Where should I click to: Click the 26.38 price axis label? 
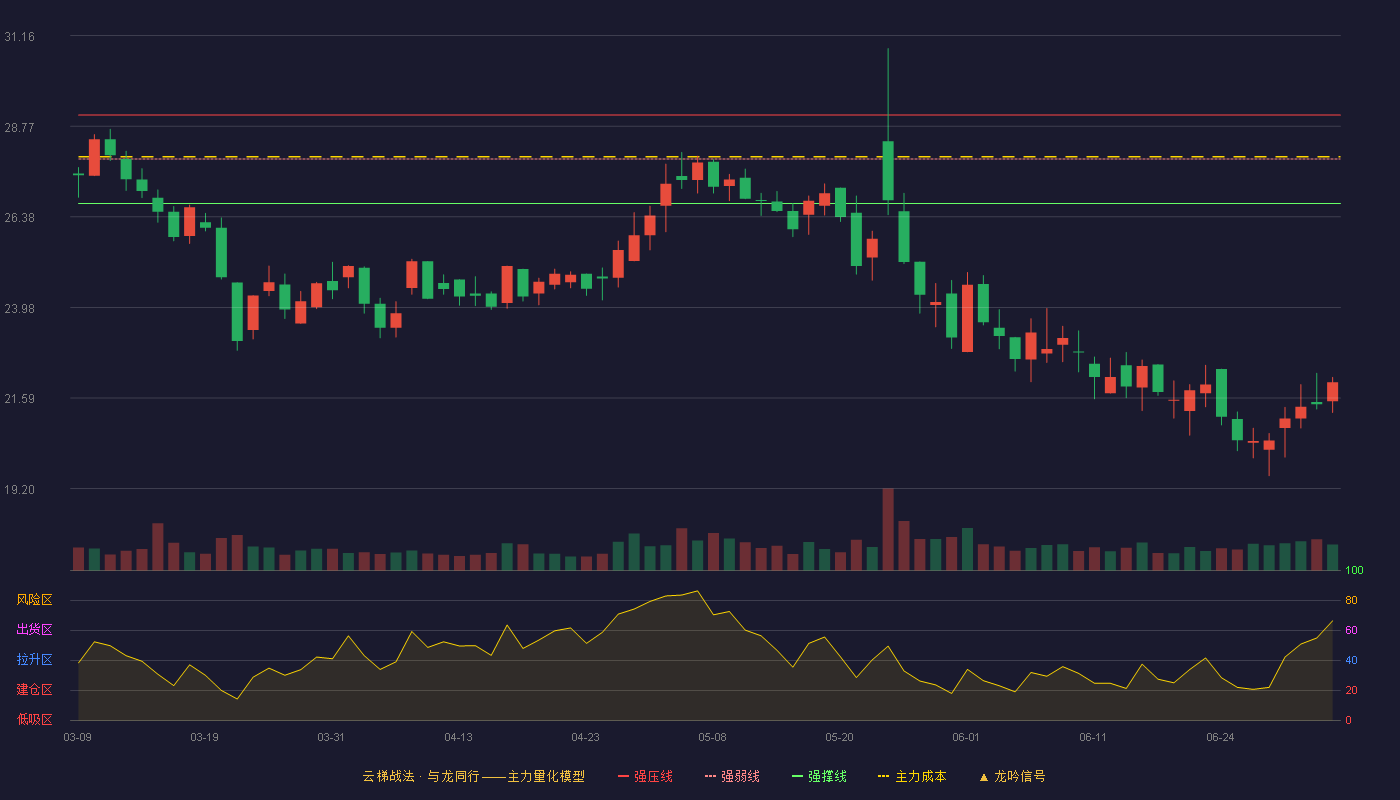coord(19,218)
